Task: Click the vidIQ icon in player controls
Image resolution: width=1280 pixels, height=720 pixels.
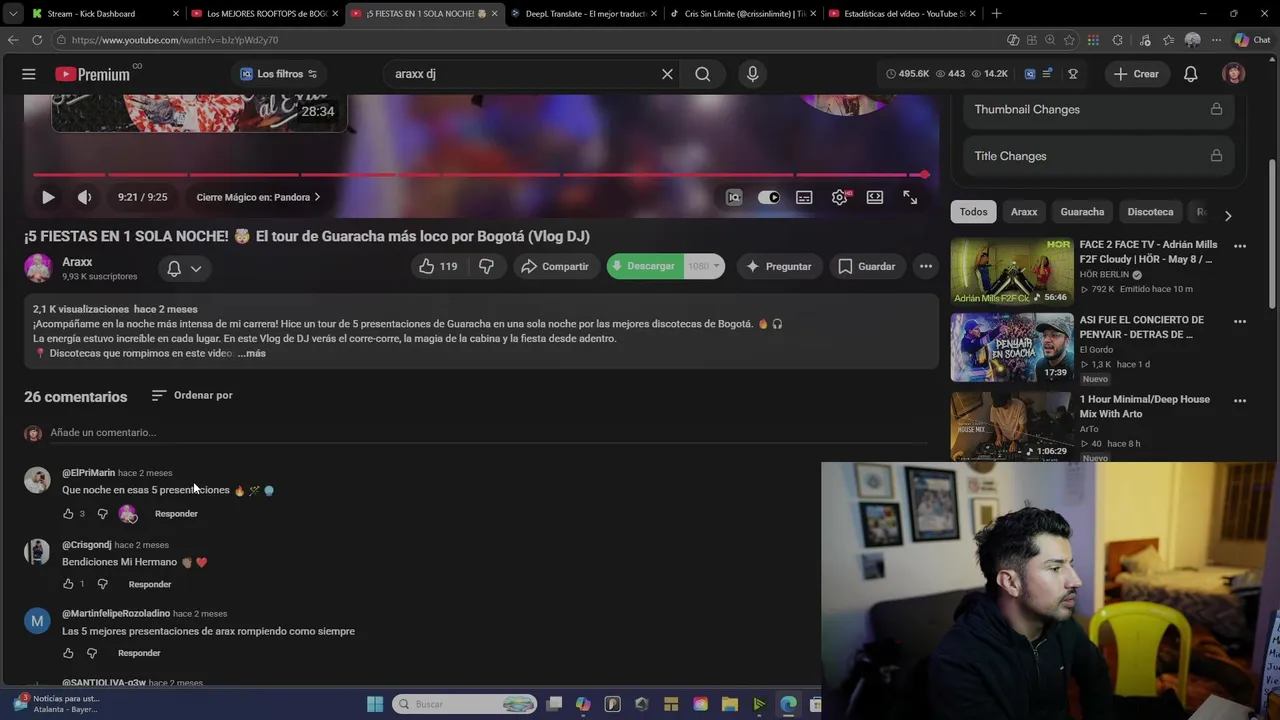Action: [734, 197]
